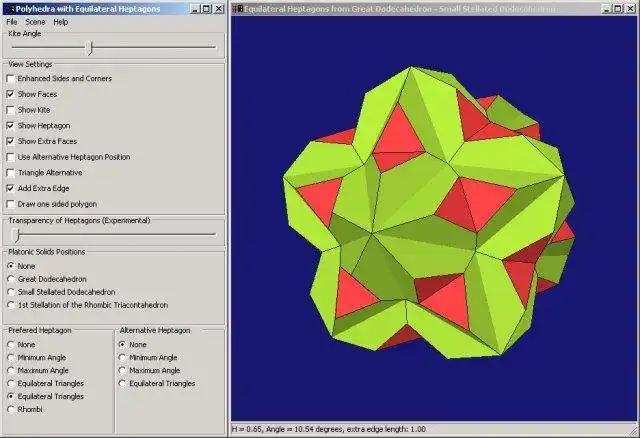
Task: Click the Kite Angle slider handle
Action: point(90,47)
